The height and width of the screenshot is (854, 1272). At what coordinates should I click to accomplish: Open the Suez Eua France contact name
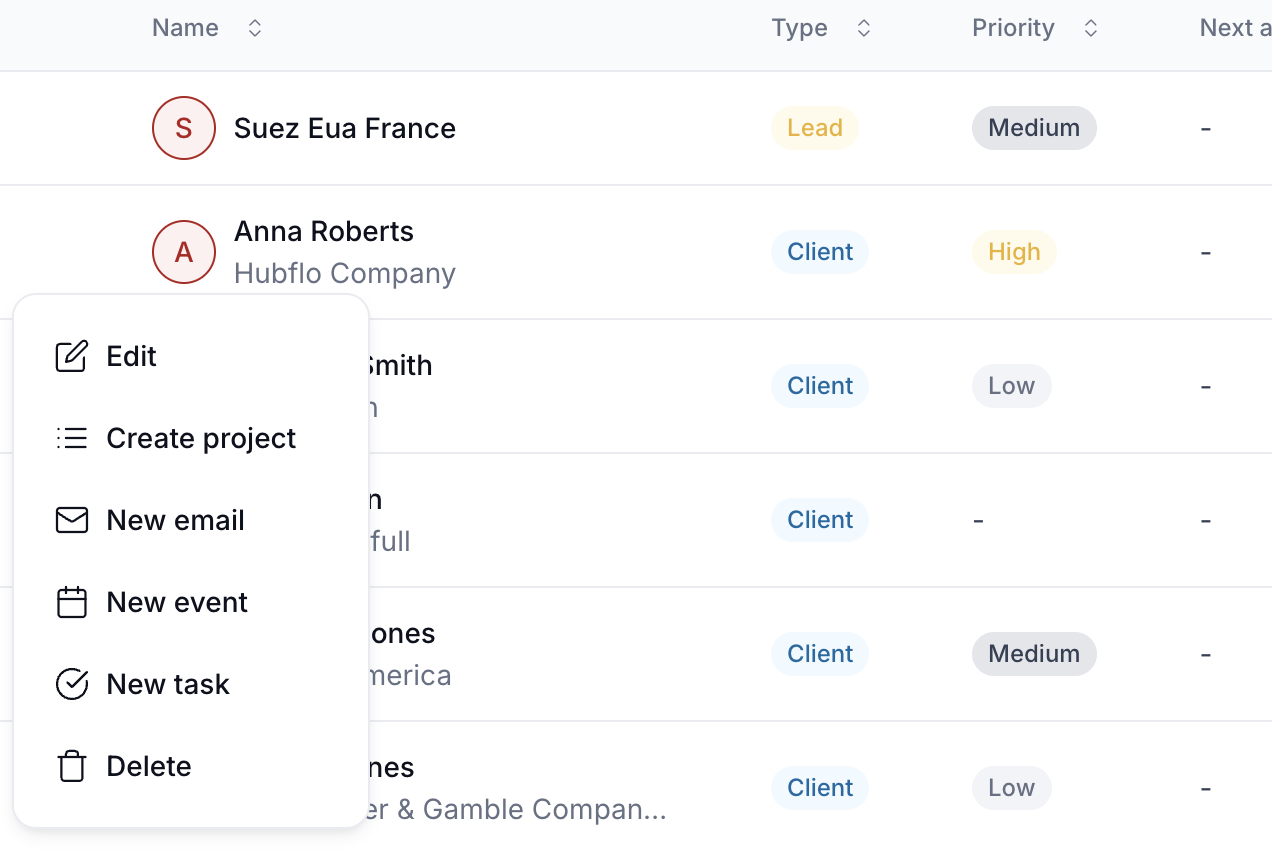click(x=345, y=128)
